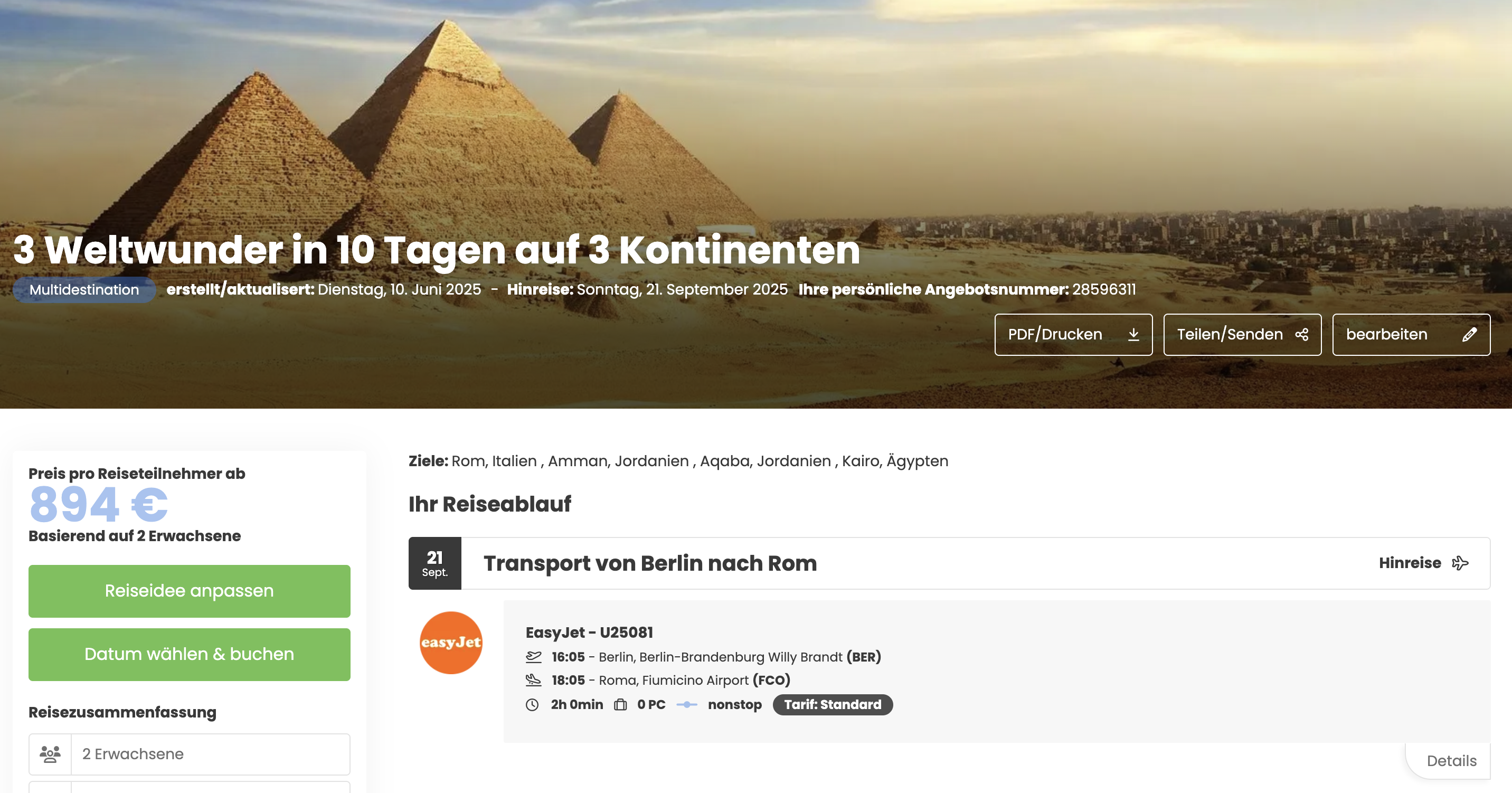Click the 2 Erwachsene summary field
Screen dimensions: 1512x793
(190, 754)
